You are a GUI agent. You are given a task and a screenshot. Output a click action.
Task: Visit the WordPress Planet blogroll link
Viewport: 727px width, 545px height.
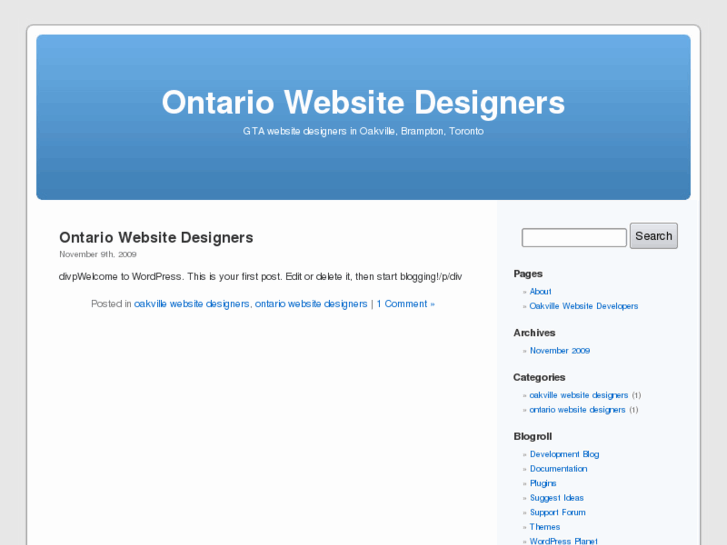(x=563, y=541)
